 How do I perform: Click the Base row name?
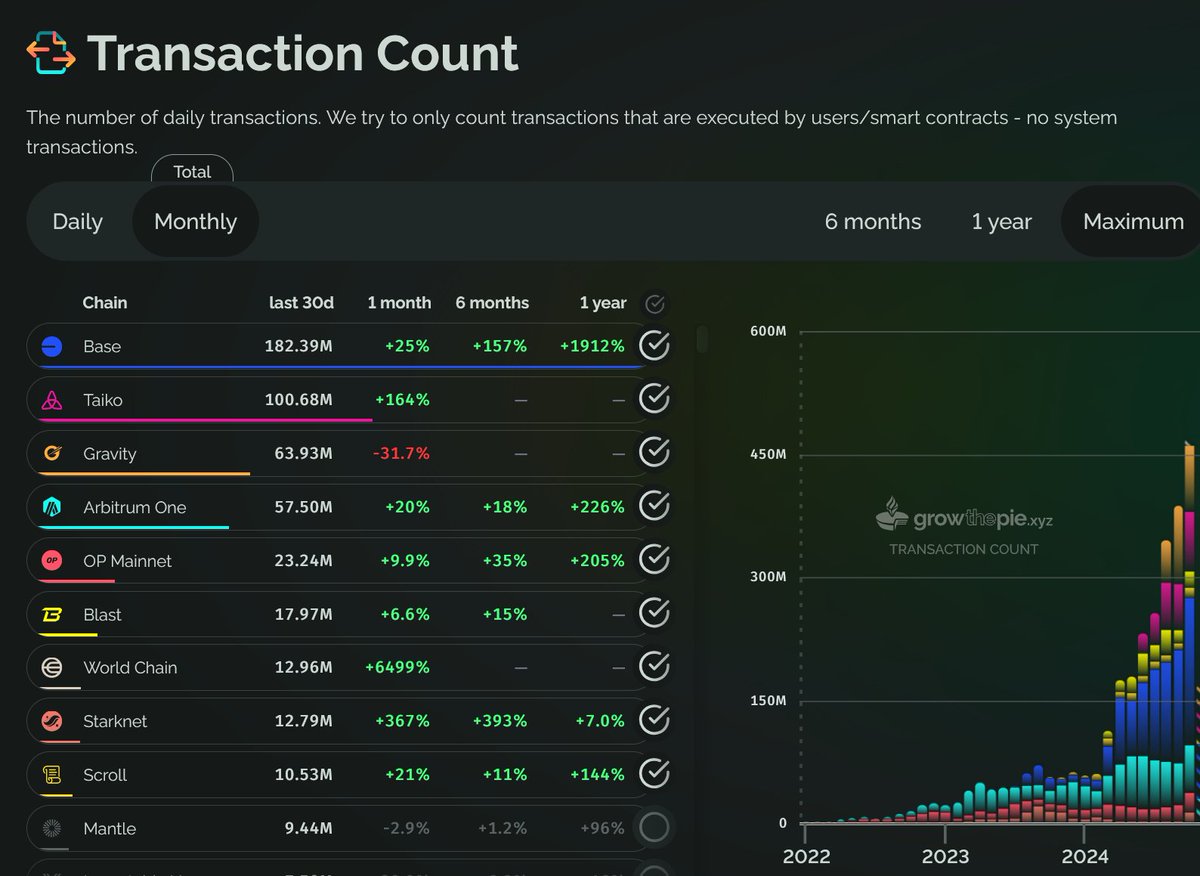click(102, 346)
